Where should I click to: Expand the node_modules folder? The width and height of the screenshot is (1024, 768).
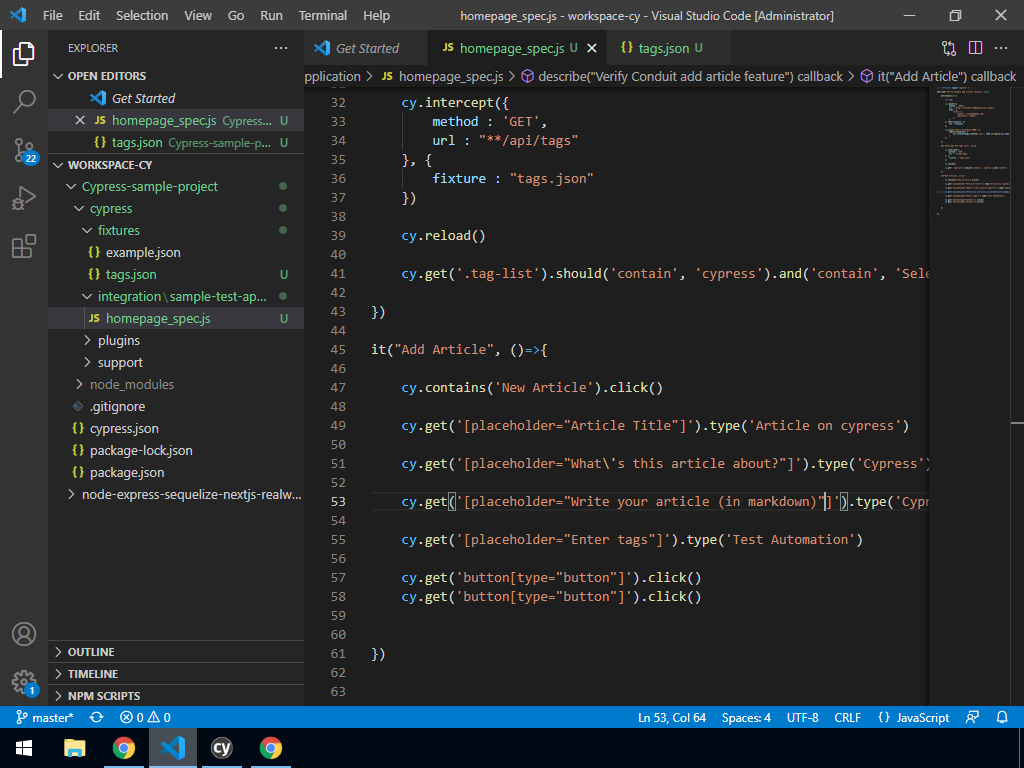click(131, 384)
